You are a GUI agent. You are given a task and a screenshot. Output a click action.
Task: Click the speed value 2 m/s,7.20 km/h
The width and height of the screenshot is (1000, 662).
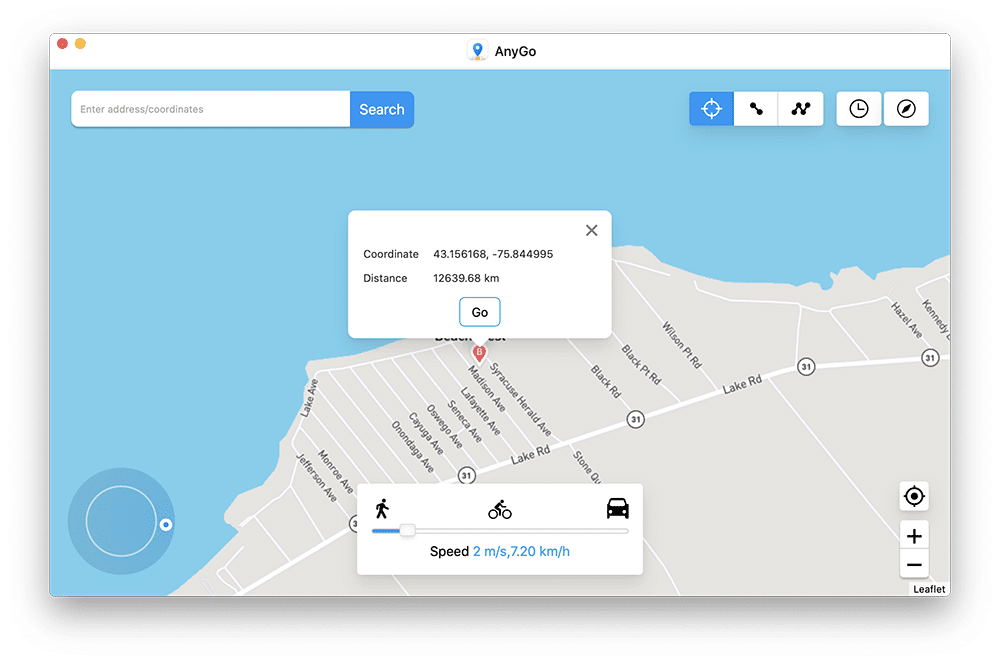pyautogui.click(x=521, y=551)
